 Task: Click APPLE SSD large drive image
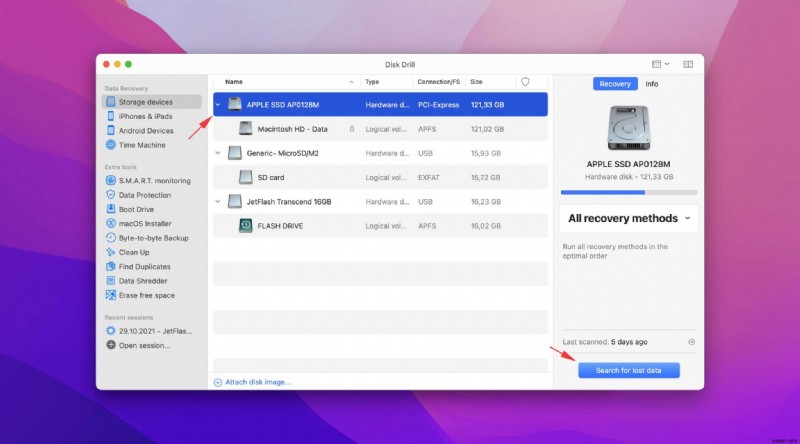pyautogui.click(x=629, y=128)
